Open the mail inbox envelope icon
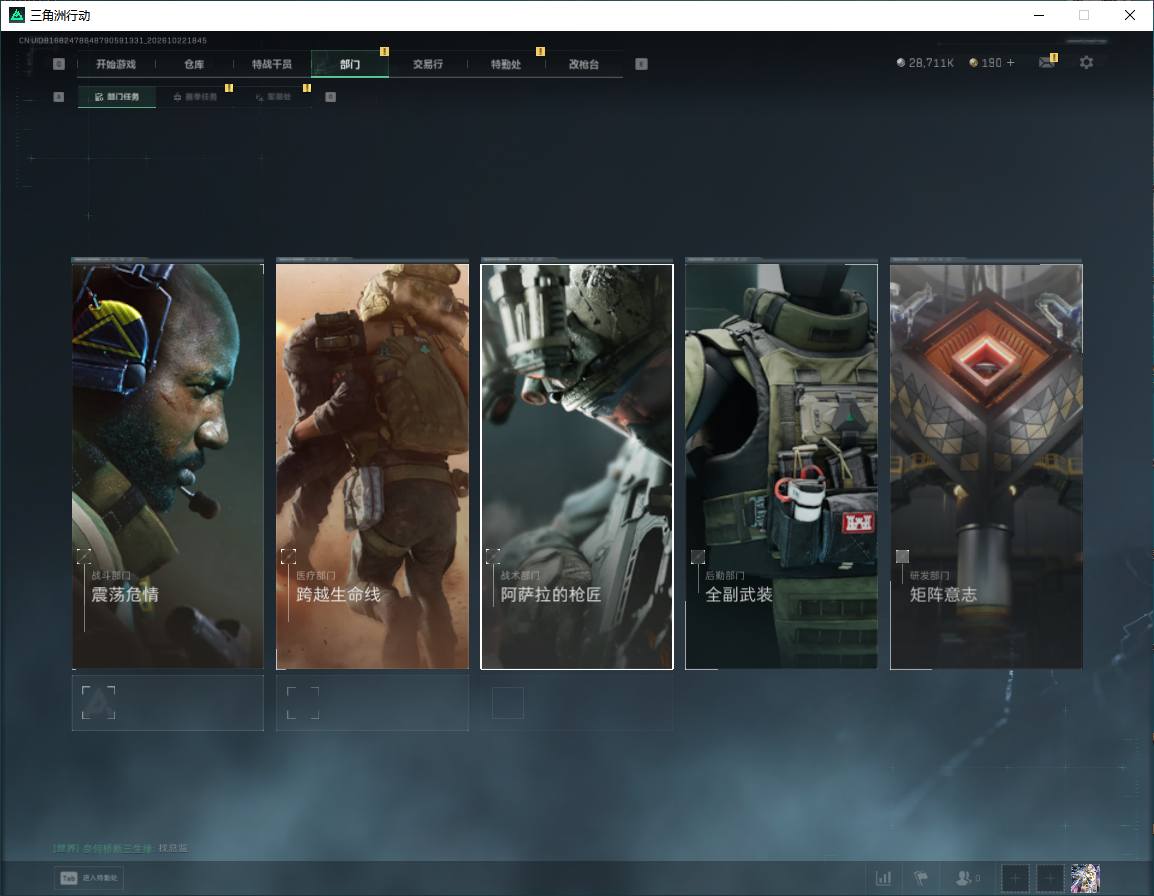Image resolution: width=1154 pixels, height=896 pixels. (1047, 63)
